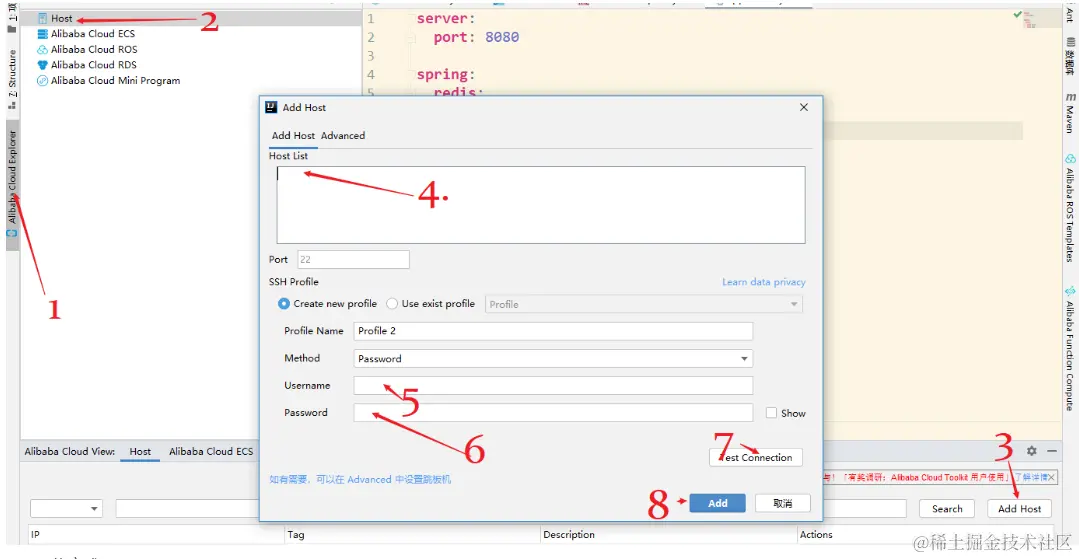This screenshot has height=559, width=1079.
Task: Click the Username input field
Action: (553, 386)
